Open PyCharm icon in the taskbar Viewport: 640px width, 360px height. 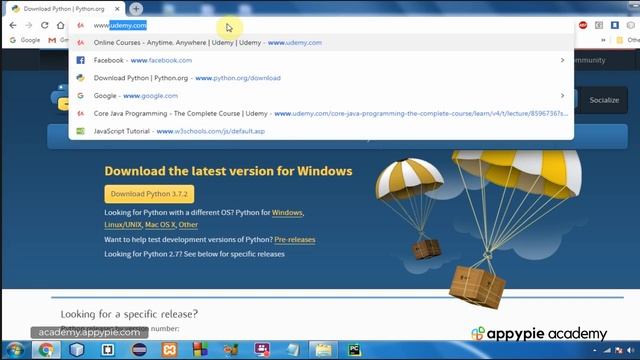354,350
